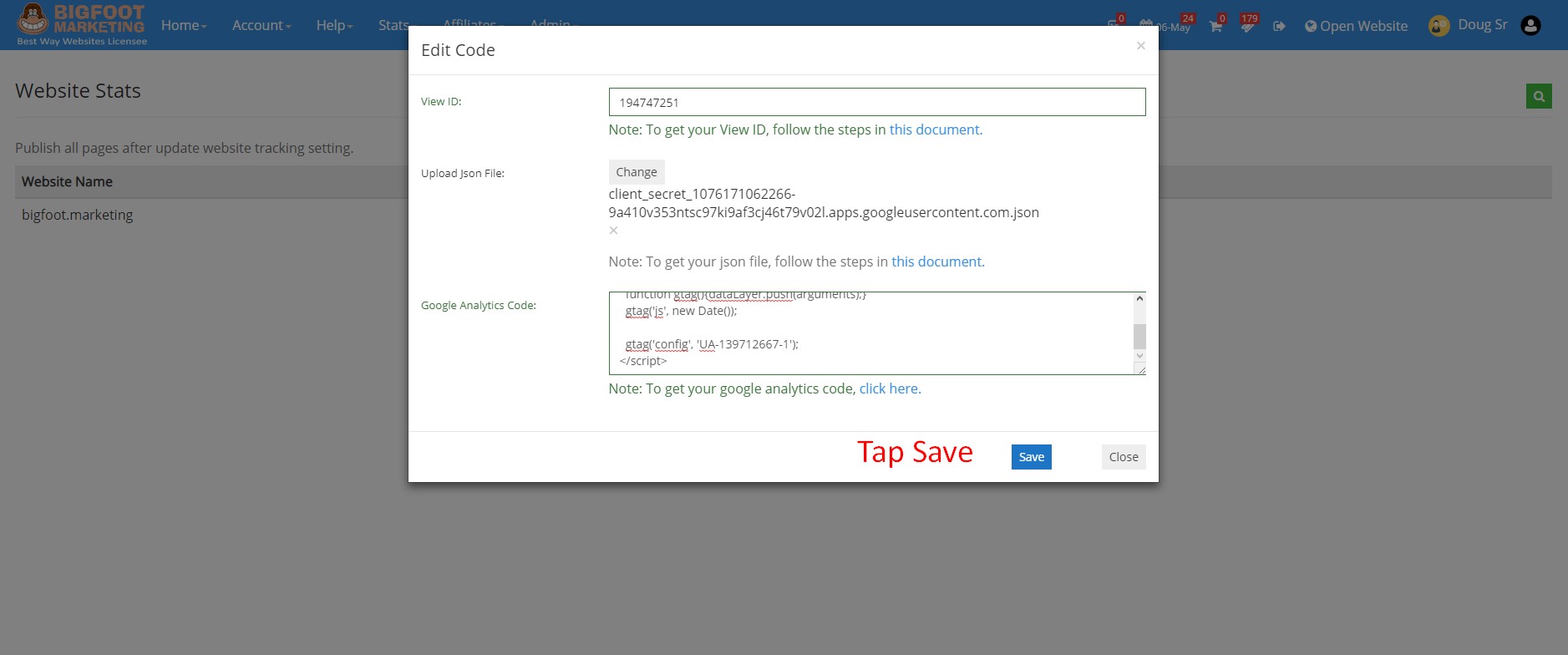Open the calendar 06-May icon

[1166, 24]
